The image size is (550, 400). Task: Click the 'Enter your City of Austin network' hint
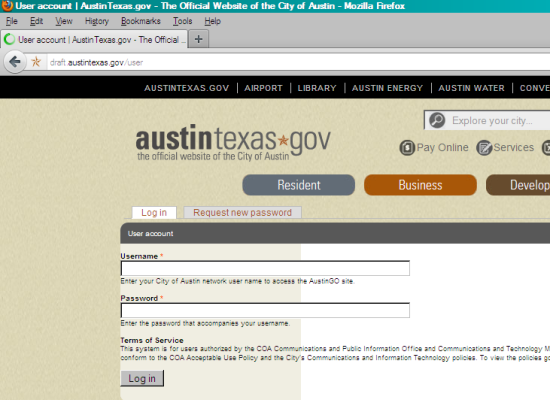pos(237,281)
